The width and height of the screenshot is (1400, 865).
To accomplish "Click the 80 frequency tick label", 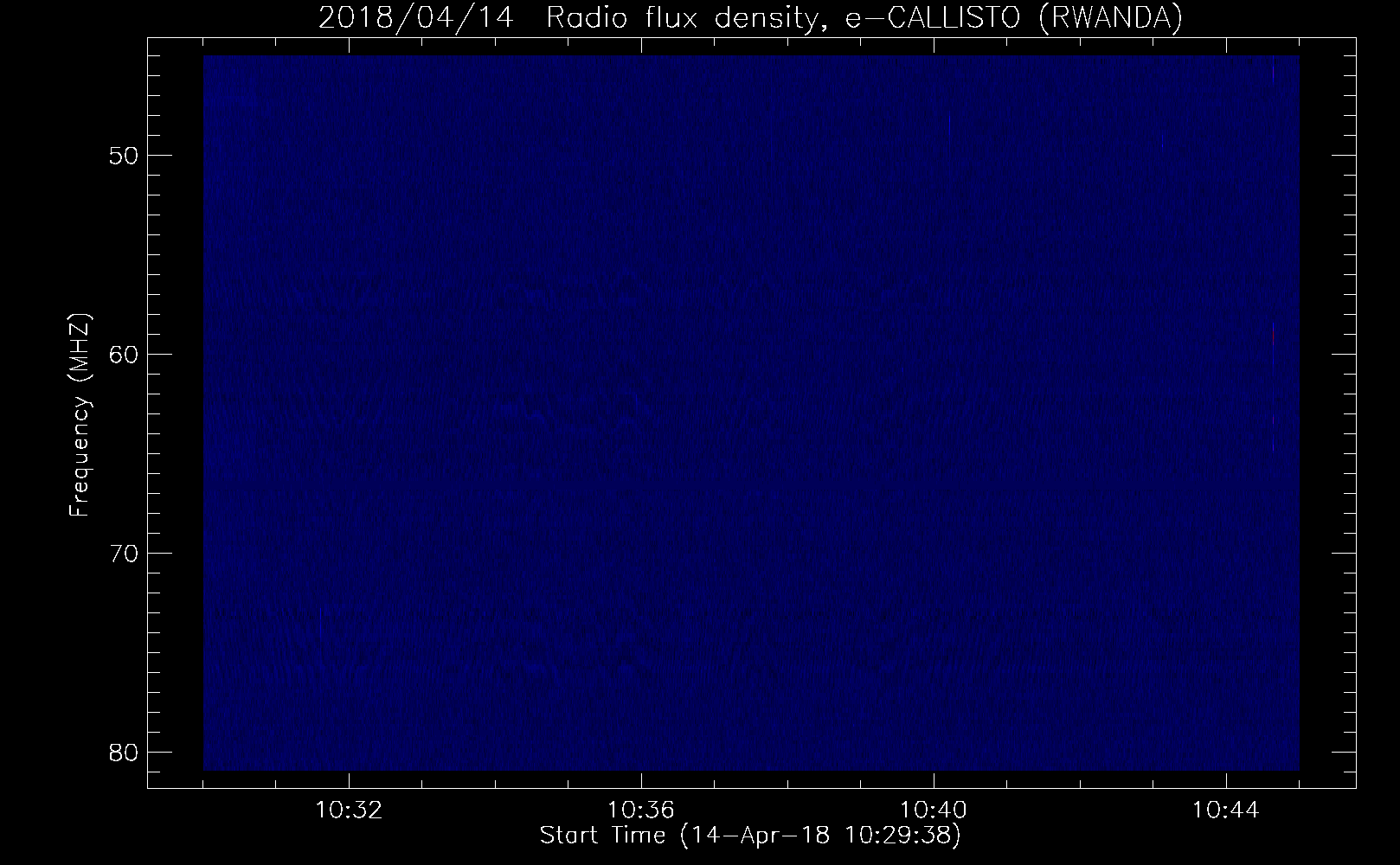I will (122, 752).
